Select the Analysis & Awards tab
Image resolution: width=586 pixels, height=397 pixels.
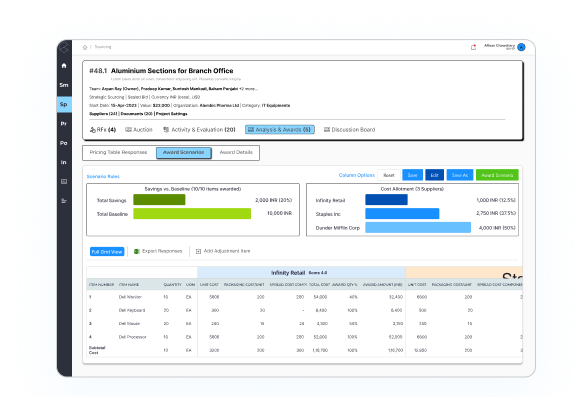[280, 130]
